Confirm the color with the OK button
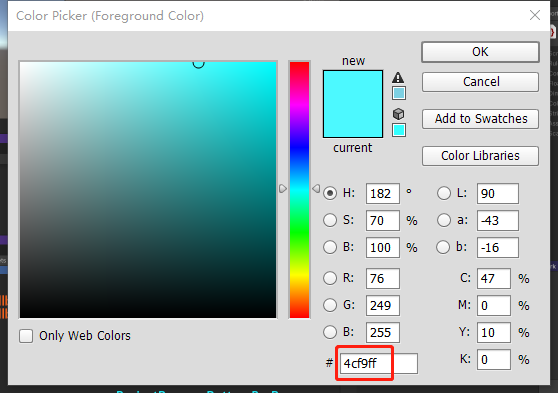 click(x=480, y=52)
